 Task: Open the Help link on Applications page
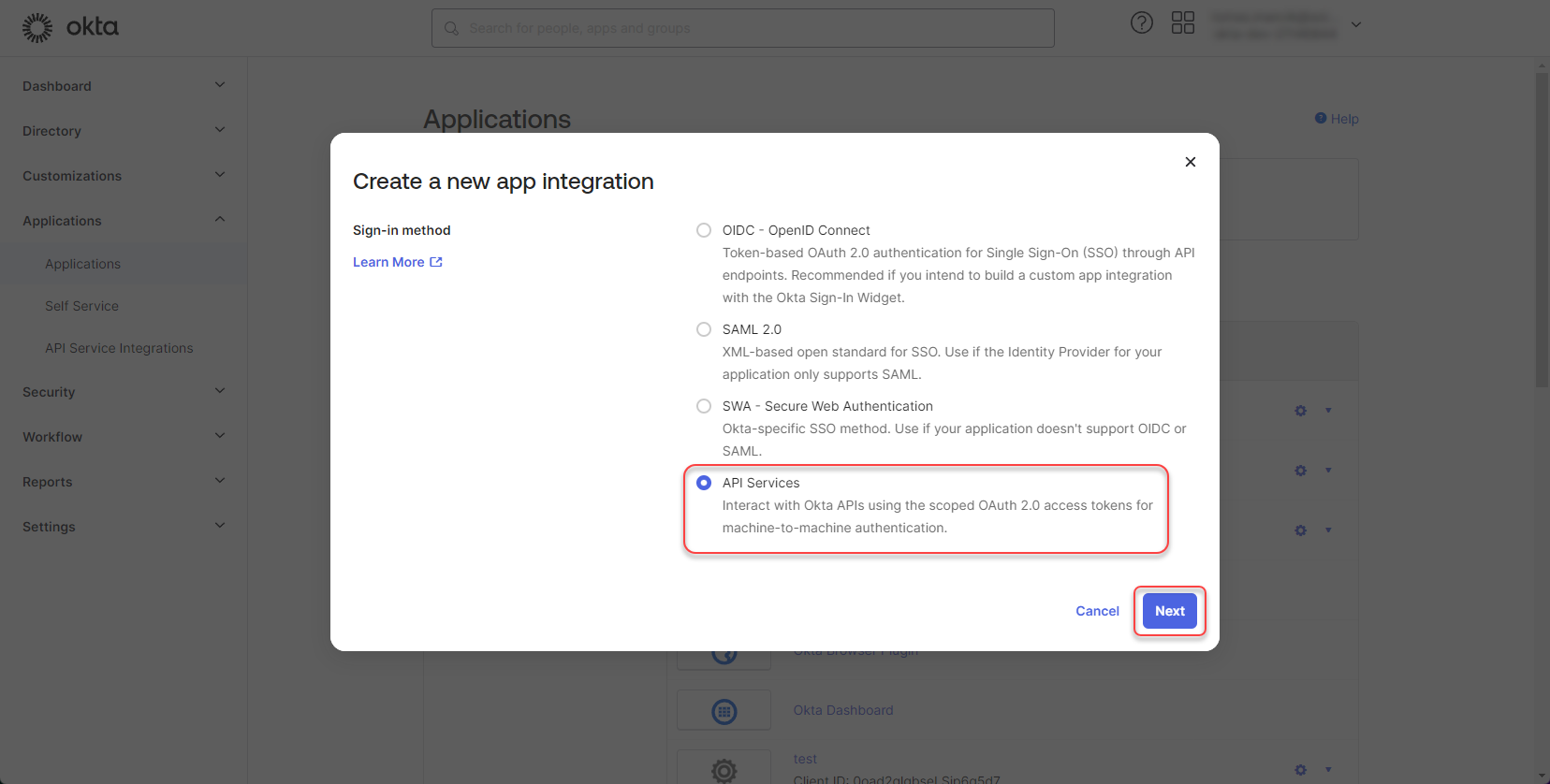1337,119
